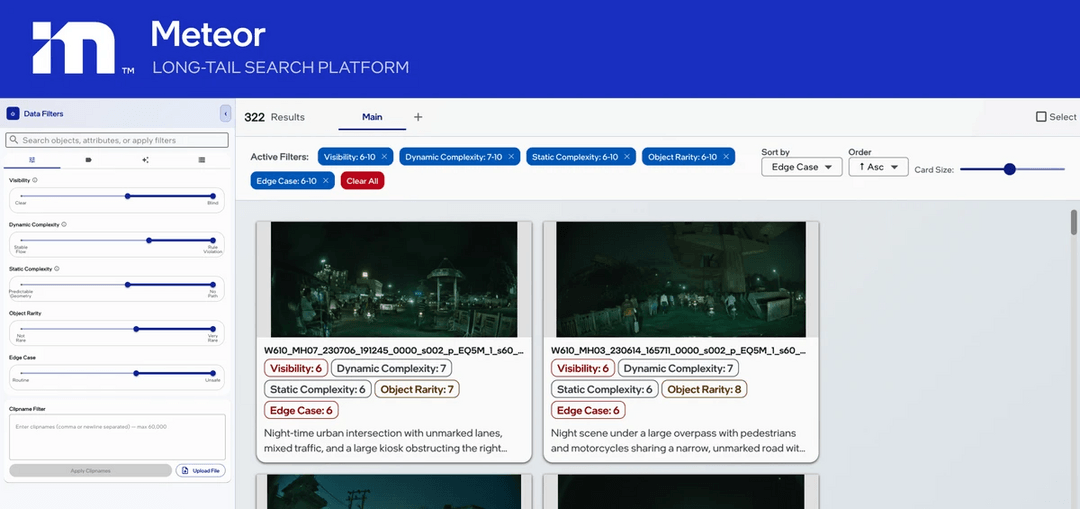Click the Upload File button
This screenshot has height=509, width=1080.
200,470
